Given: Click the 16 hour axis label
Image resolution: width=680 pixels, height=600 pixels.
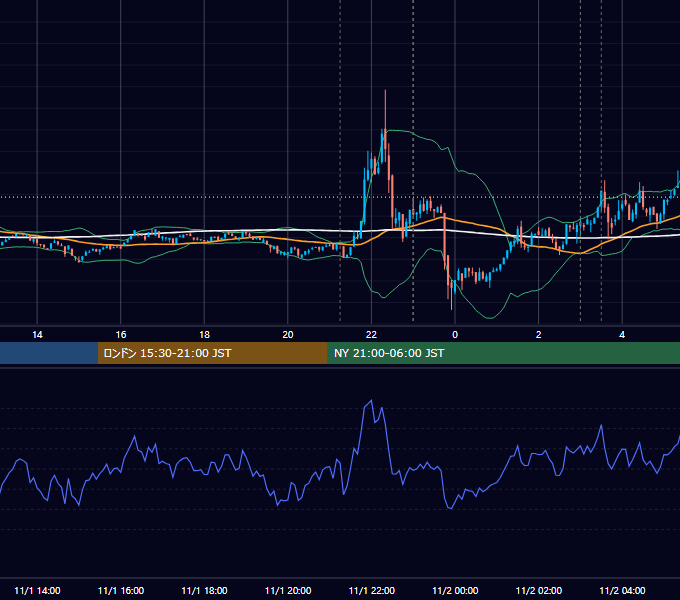Looking at the screenshot, I should (x=121, y=335).
